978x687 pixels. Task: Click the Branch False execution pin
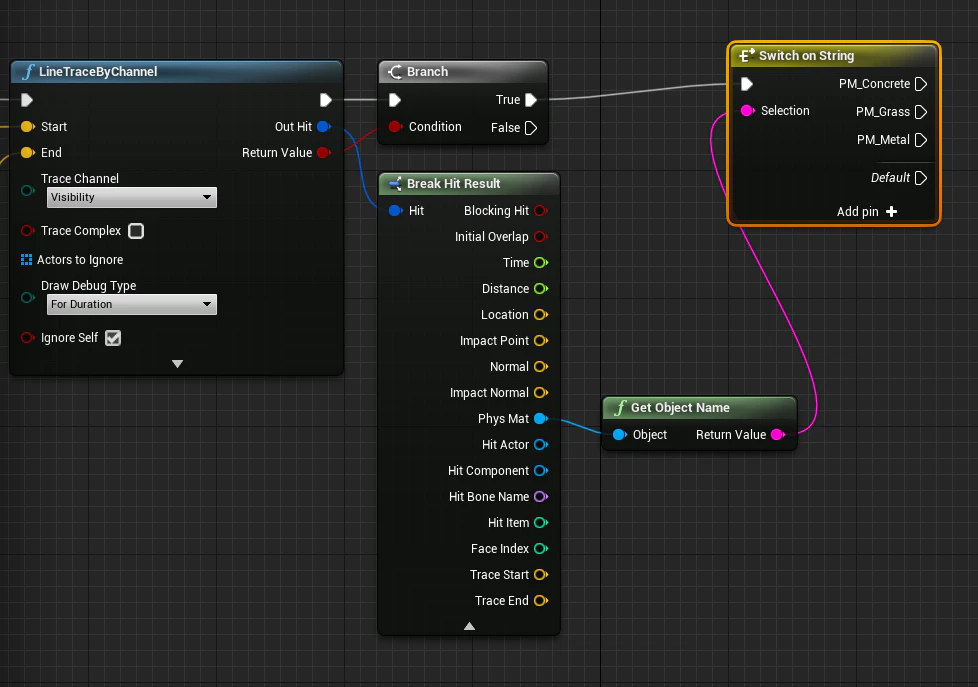point(531,128)
